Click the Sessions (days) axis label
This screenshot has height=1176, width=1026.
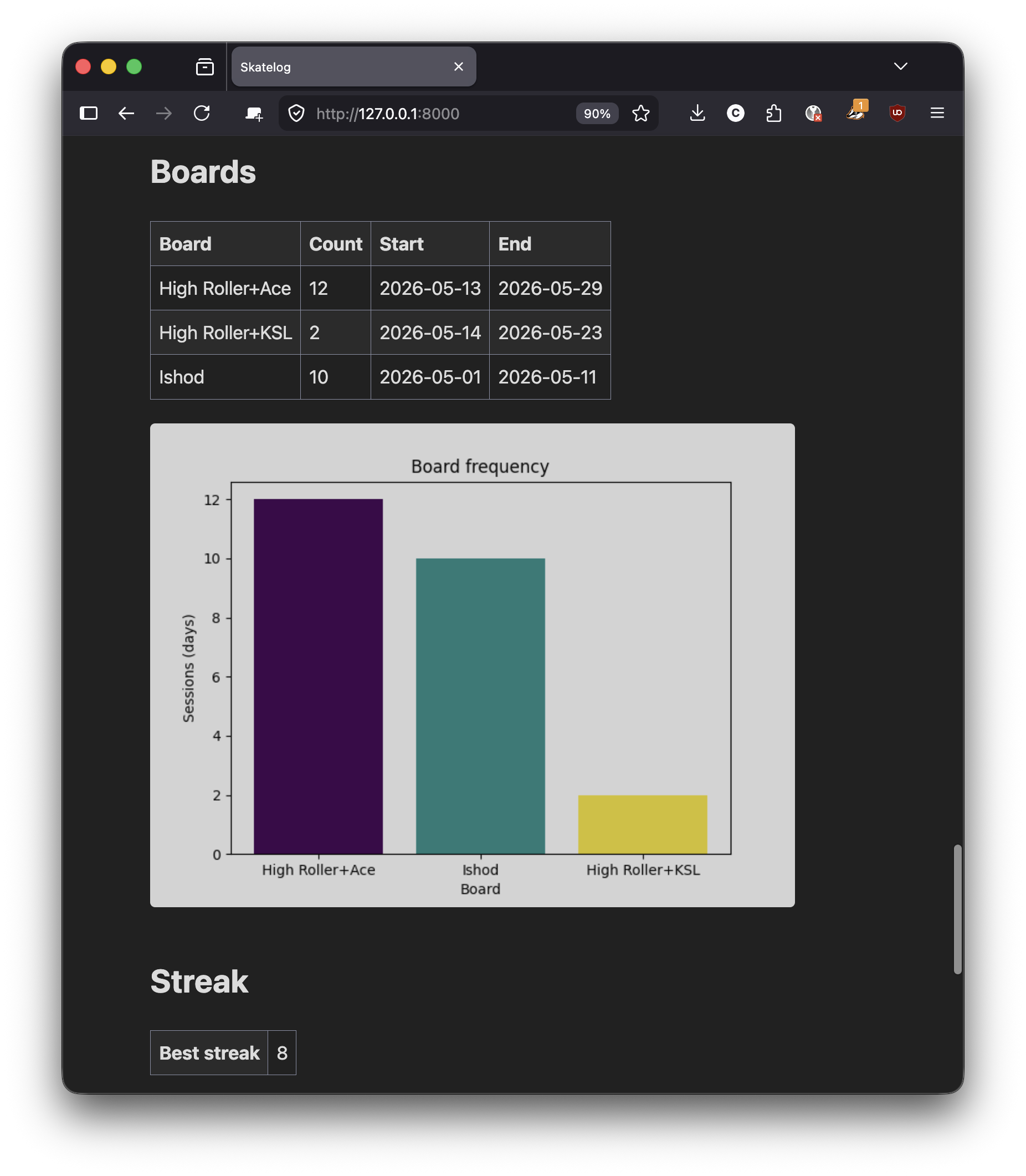tap(188, 668)
